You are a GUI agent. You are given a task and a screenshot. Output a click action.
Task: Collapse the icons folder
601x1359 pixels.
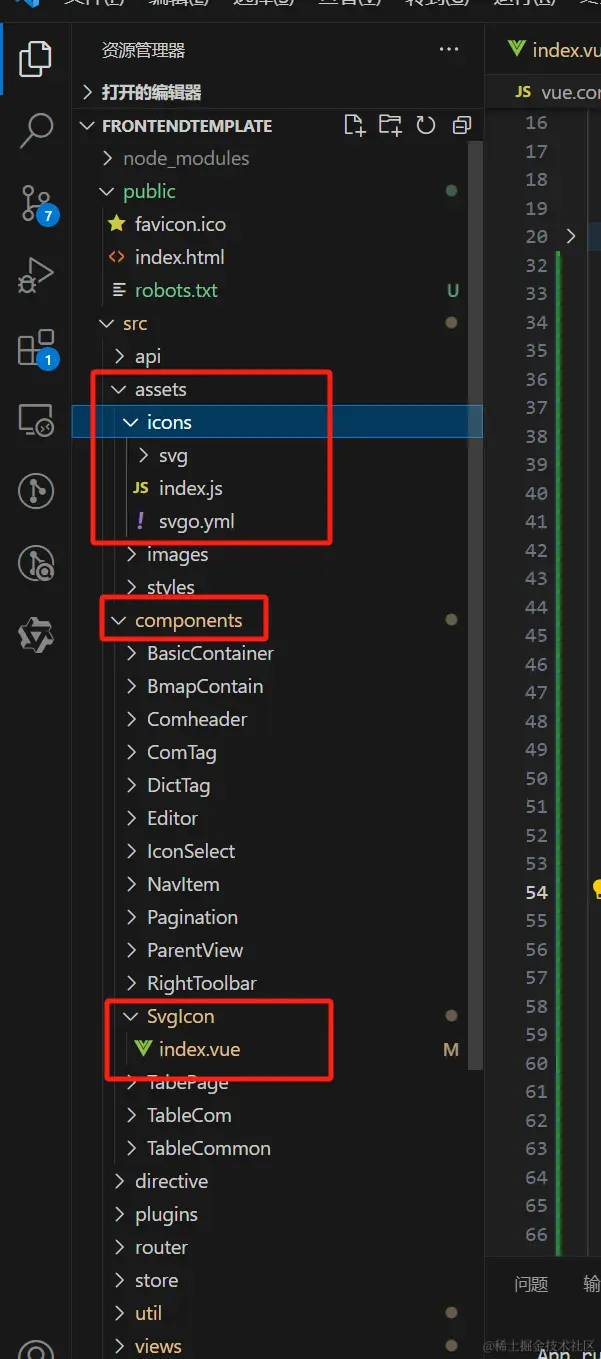(168, 422)
